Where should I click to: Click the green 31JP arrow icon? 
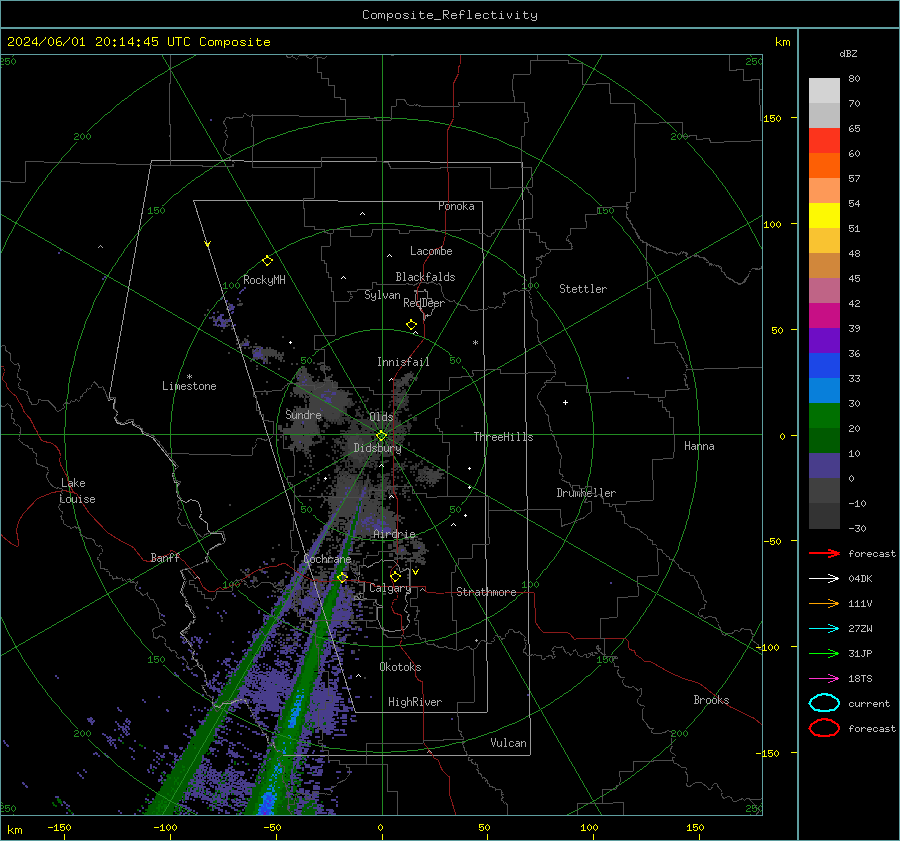(x=824, y=653)
